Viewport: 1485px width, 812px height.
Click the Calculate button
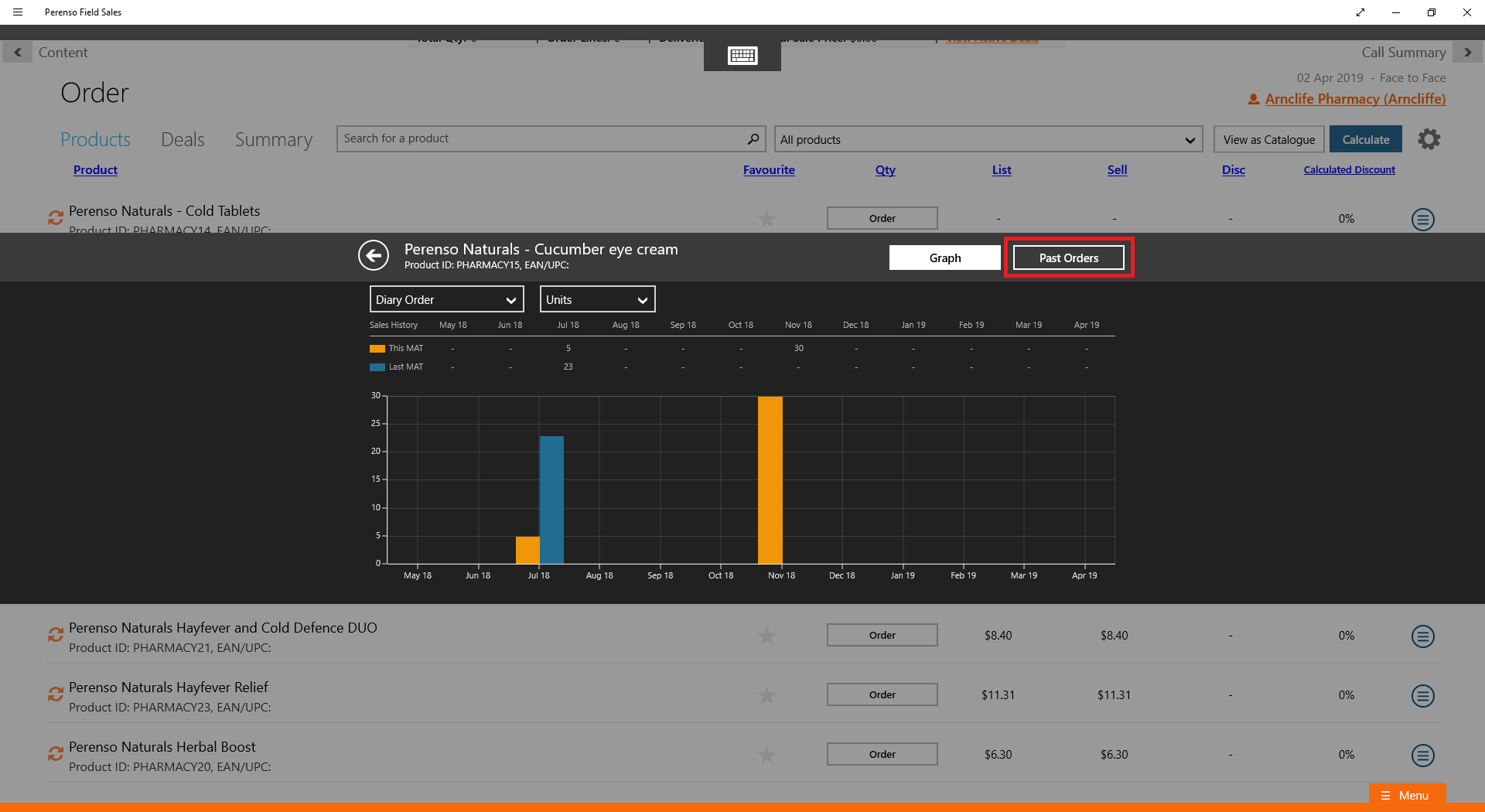(x=1366, y=139)
